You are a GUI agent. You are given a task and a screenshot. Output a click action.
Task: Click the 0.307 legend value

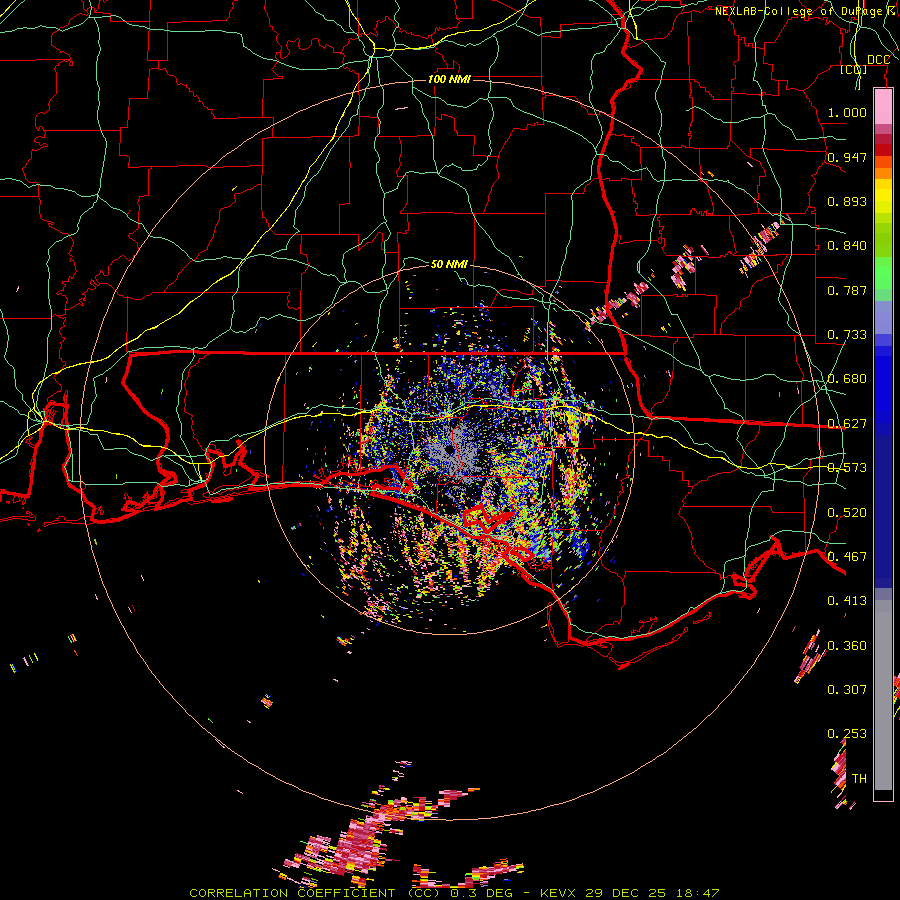(847, 690)
